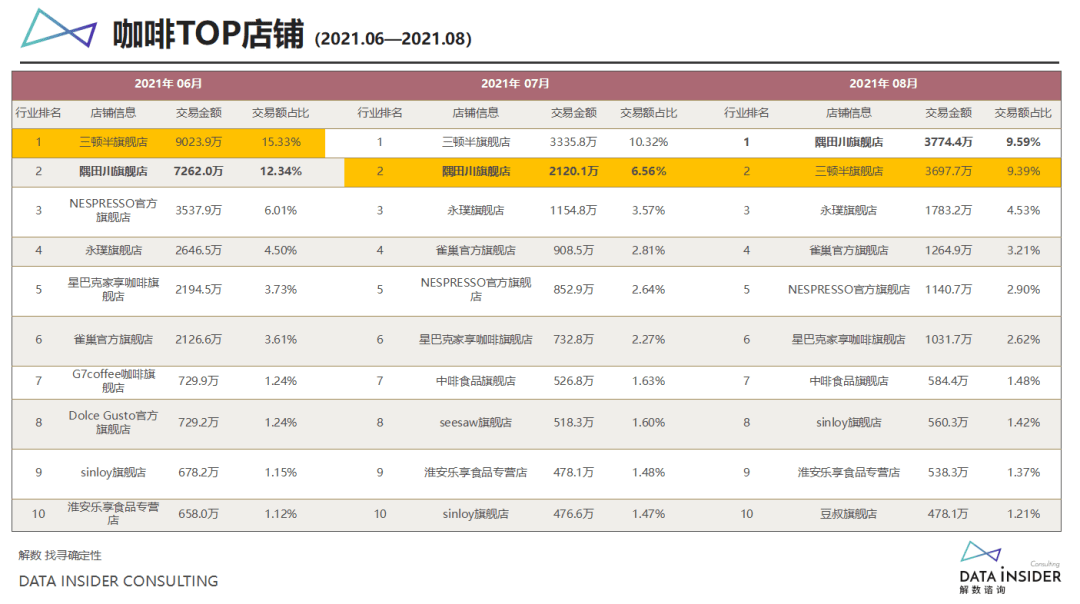
Task: Select the share value 1.12%
Action: pos(281,514)
